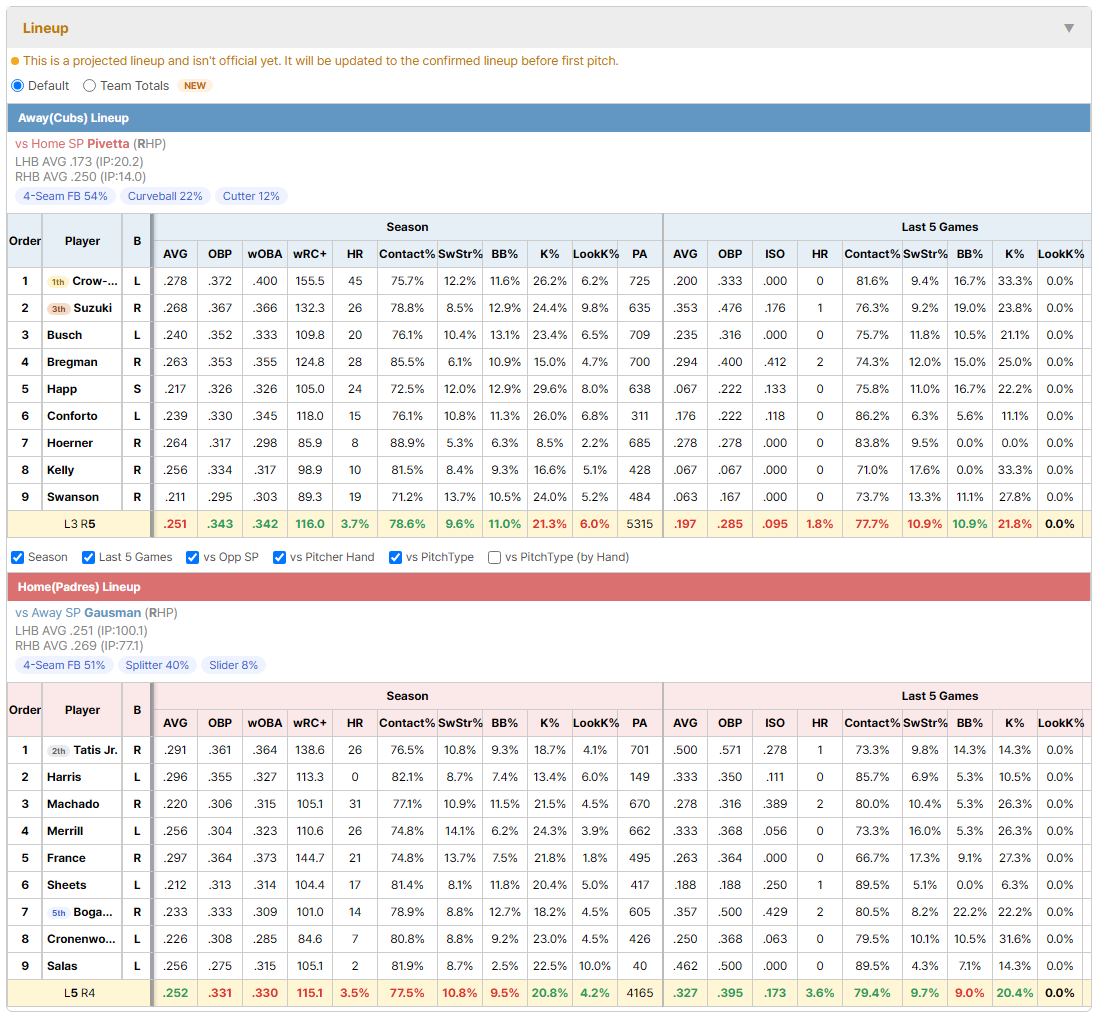Click the Away(Cubs) Lineup header bar
The width and height of the screenshot is (1098, 1018).
[549, 118]
